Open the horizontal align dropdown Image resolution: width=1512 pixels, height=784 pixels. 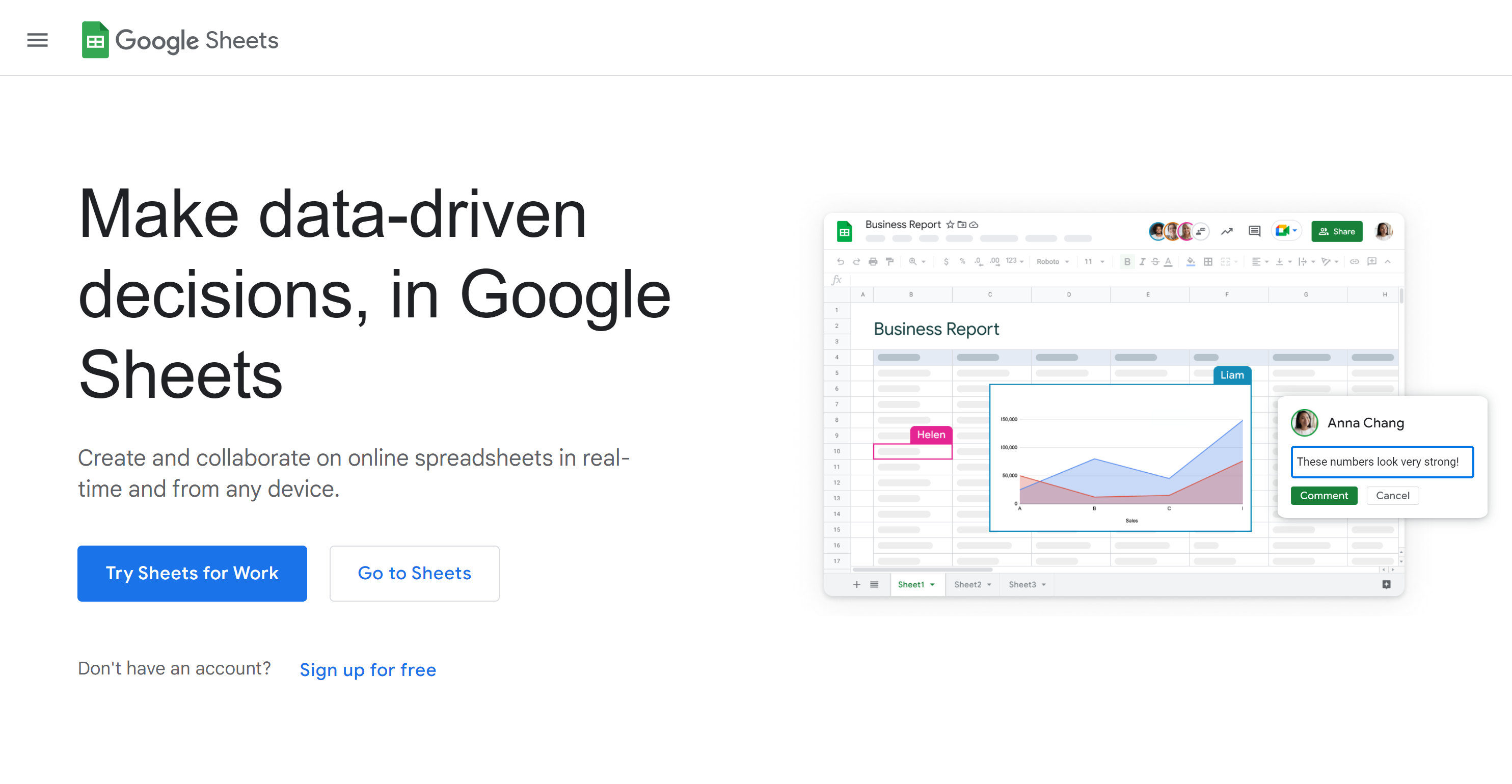[1260, 262]
